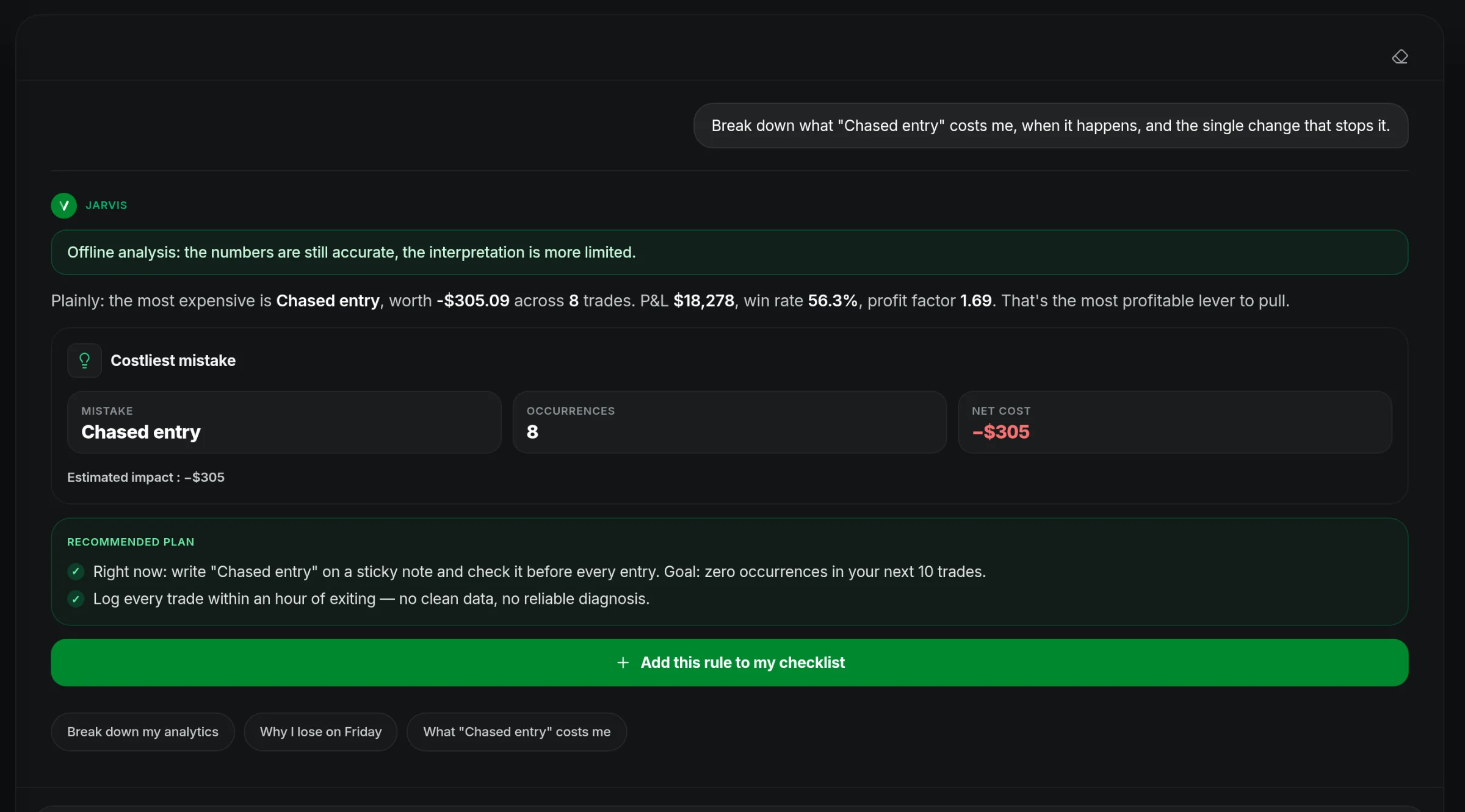
Task: Click the Estimated impact -$305 line
Action: tap(146, 478)
